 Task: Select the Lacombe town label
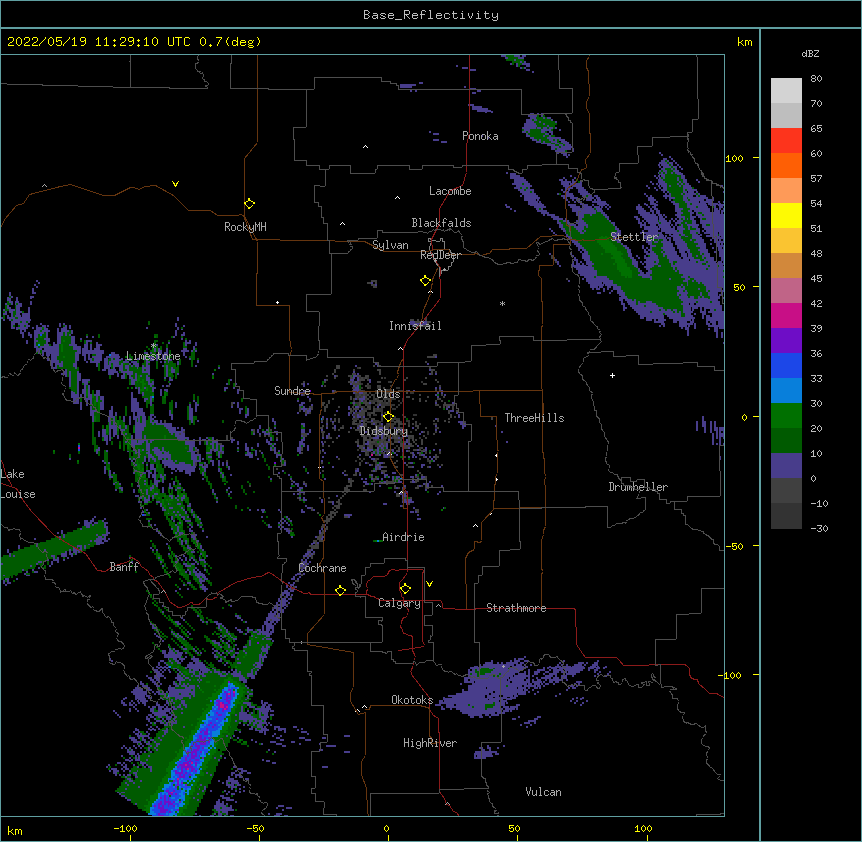click(450, 191)
